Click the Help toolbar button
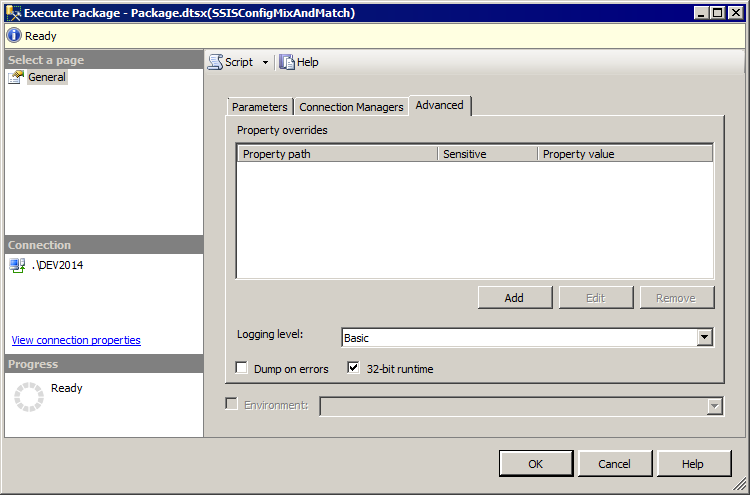The height and width of the screenshot is (495, 750). [x=299, y=62]
